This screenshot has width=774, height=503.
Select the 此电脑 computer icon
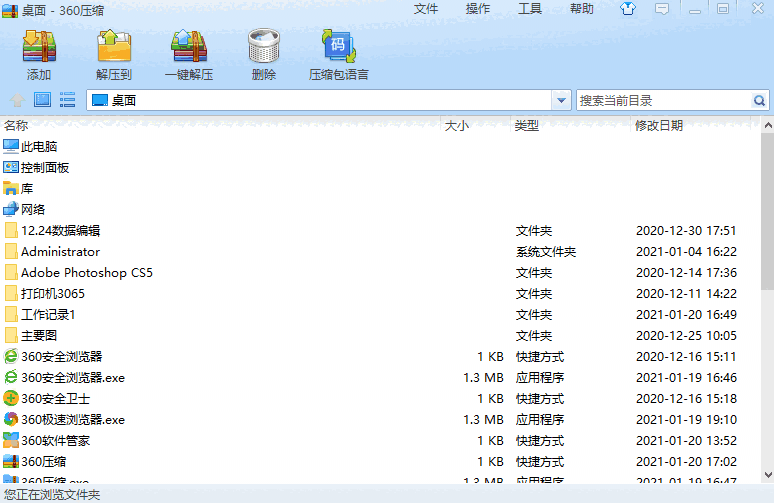coord(11,146)
